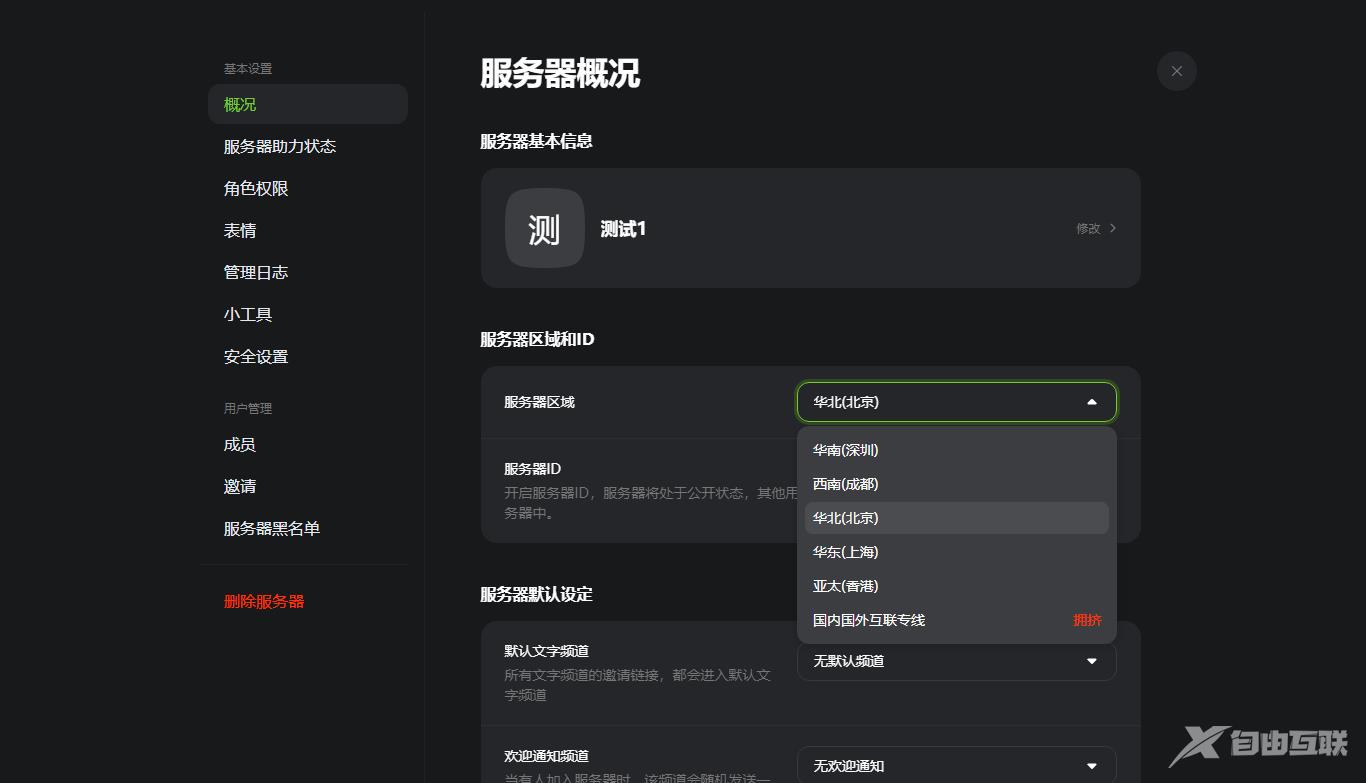This screenshot has height=783, width=1366.
Task: Click the 默认文字频道 setting label
Action: pos(546,651)
